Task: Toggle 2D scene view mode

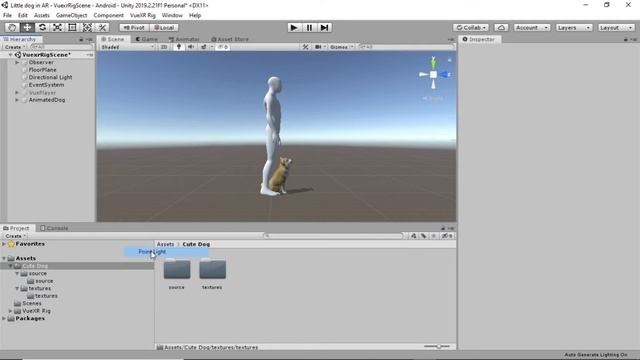Action: tap(164, 47)
